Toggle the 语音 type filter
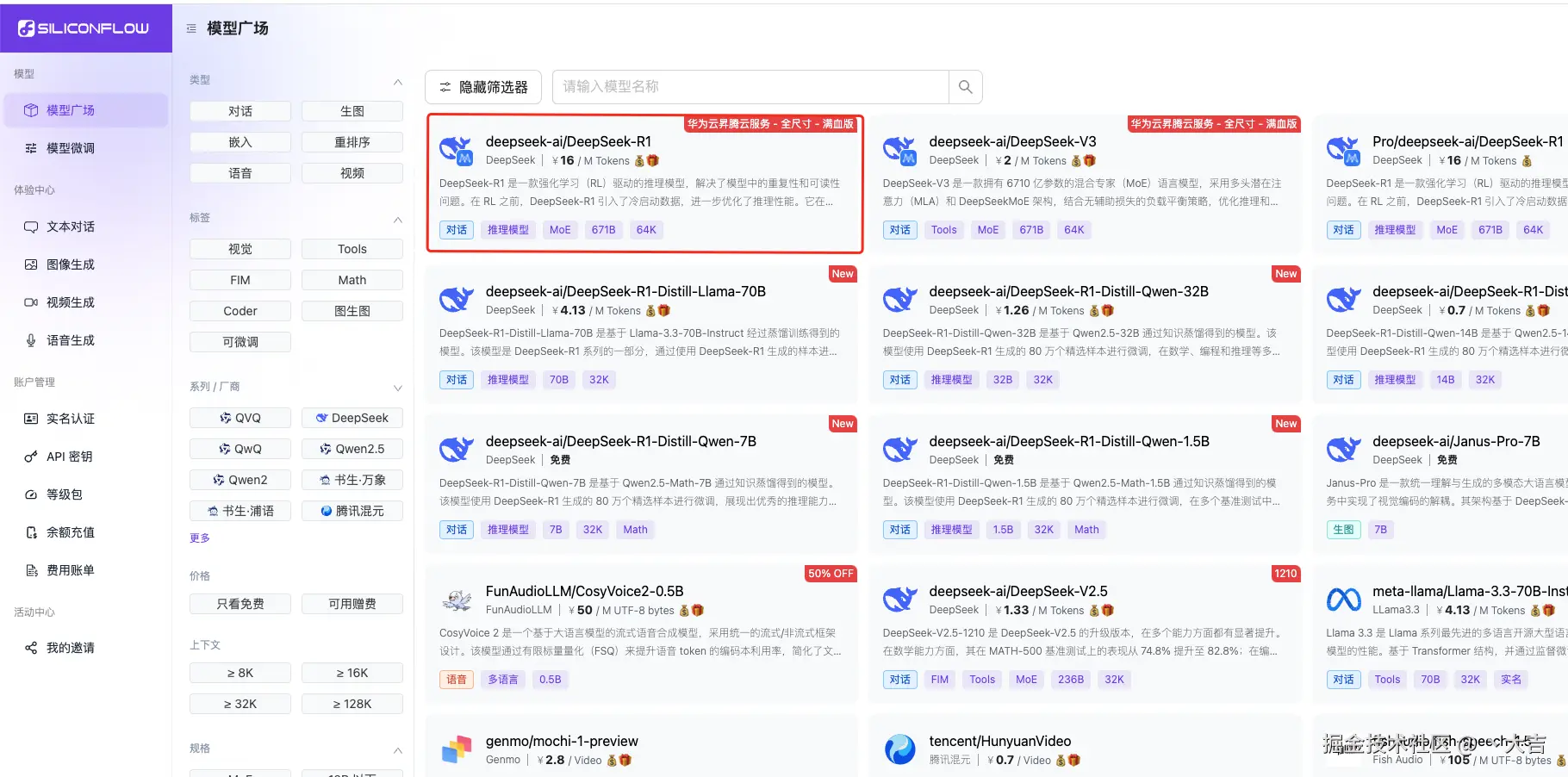The width and height of the screenshot is (1568, 777). 240,173
